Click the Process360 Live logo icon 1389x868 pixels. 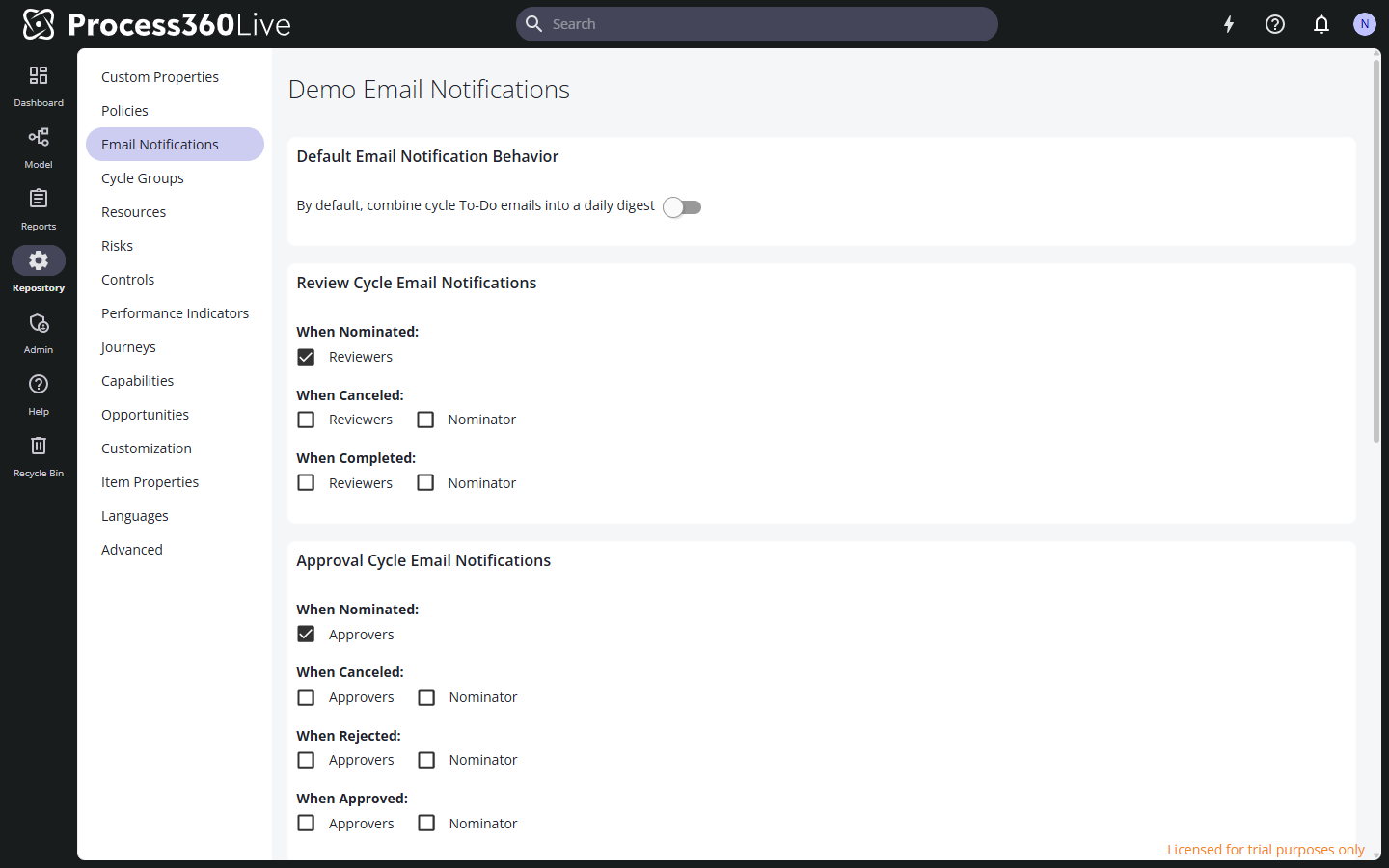pos(39,24)
